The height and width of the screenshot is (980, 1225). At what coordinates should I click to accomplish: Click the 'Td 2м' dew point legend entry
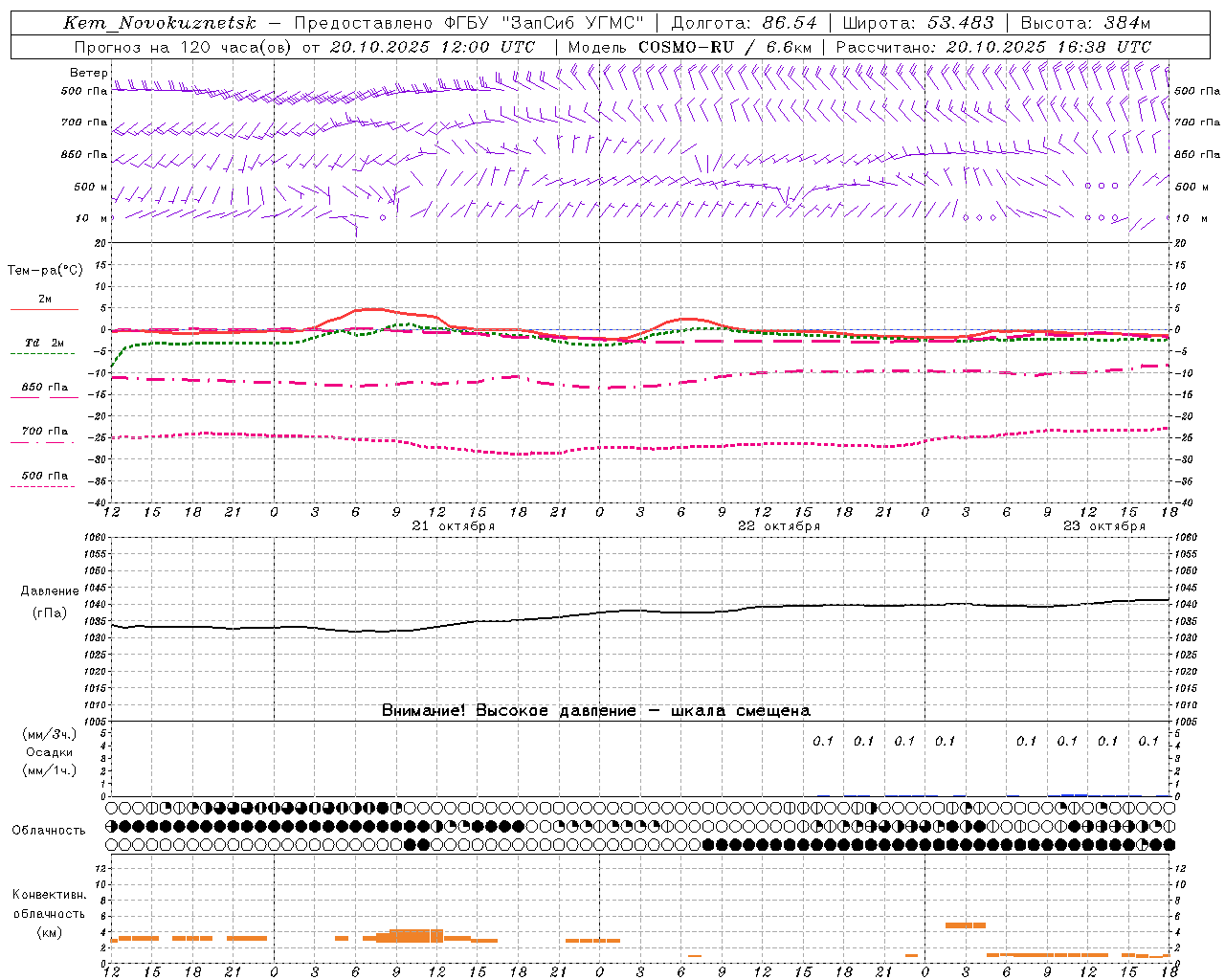44,343
